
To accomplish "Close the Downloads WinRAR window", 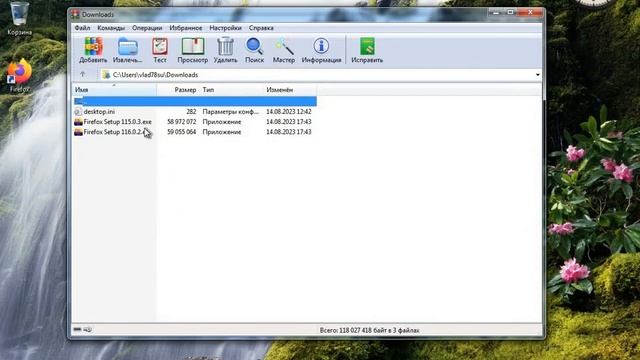I will 530,13.
